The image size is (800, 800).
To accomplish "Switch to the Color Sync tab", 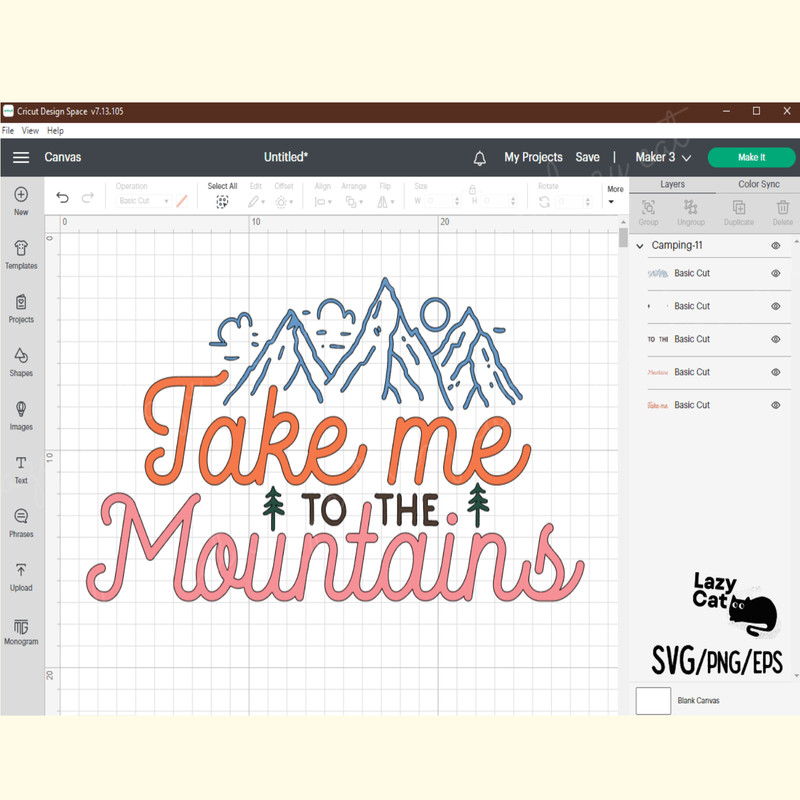I will pyautogui.click(x=758, y=185).
